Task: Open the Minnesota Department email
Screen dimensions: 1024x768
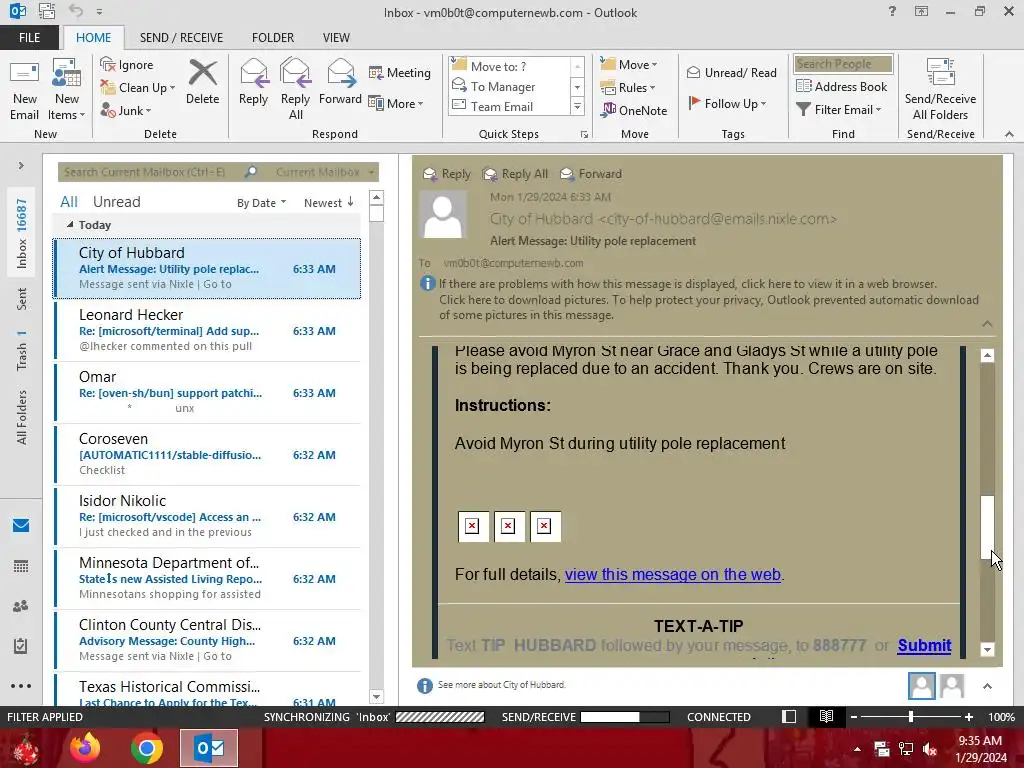Action: (x=207, y=579)
